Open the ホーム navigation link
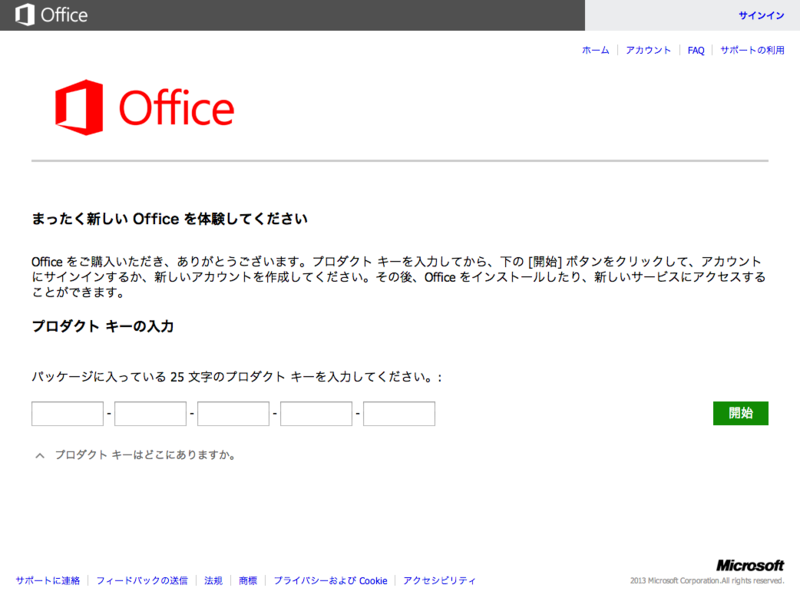This screenshot has width=800, height=598. [x=595, y=50]
